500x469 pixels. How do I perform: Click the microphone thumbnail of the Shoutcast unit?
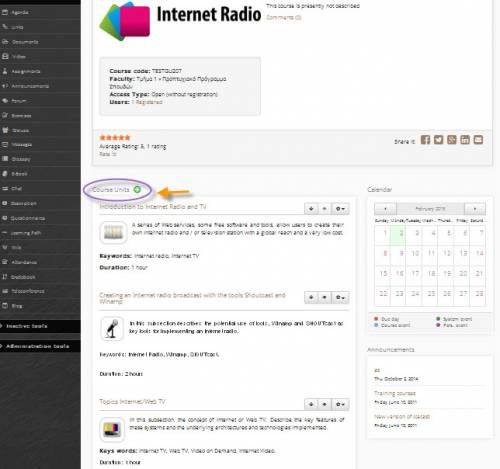coord(112,329)
